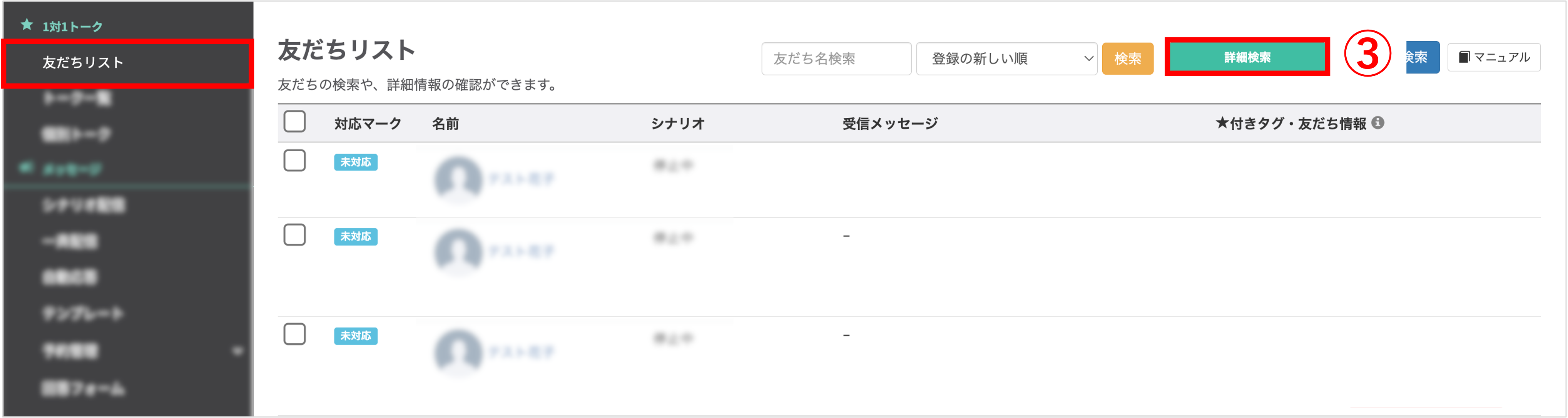1568x418 pixels.
Task: Open the マニュアル button
Action: 1494,57
